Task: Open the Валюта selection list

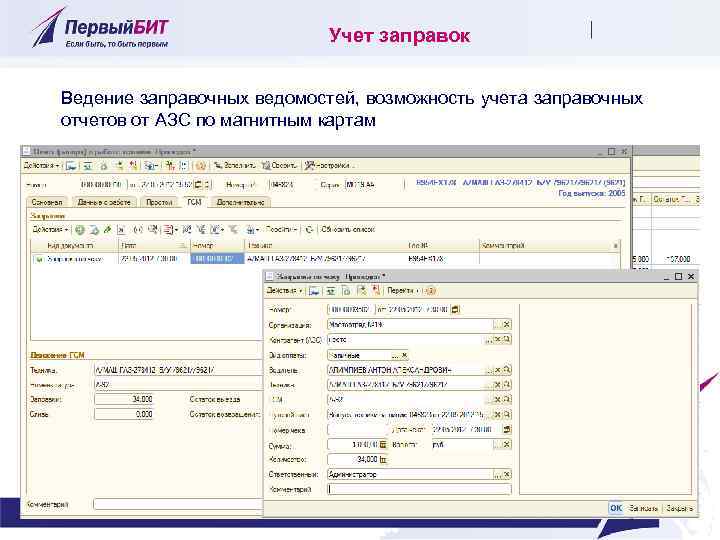Action: tap(497, 444)
